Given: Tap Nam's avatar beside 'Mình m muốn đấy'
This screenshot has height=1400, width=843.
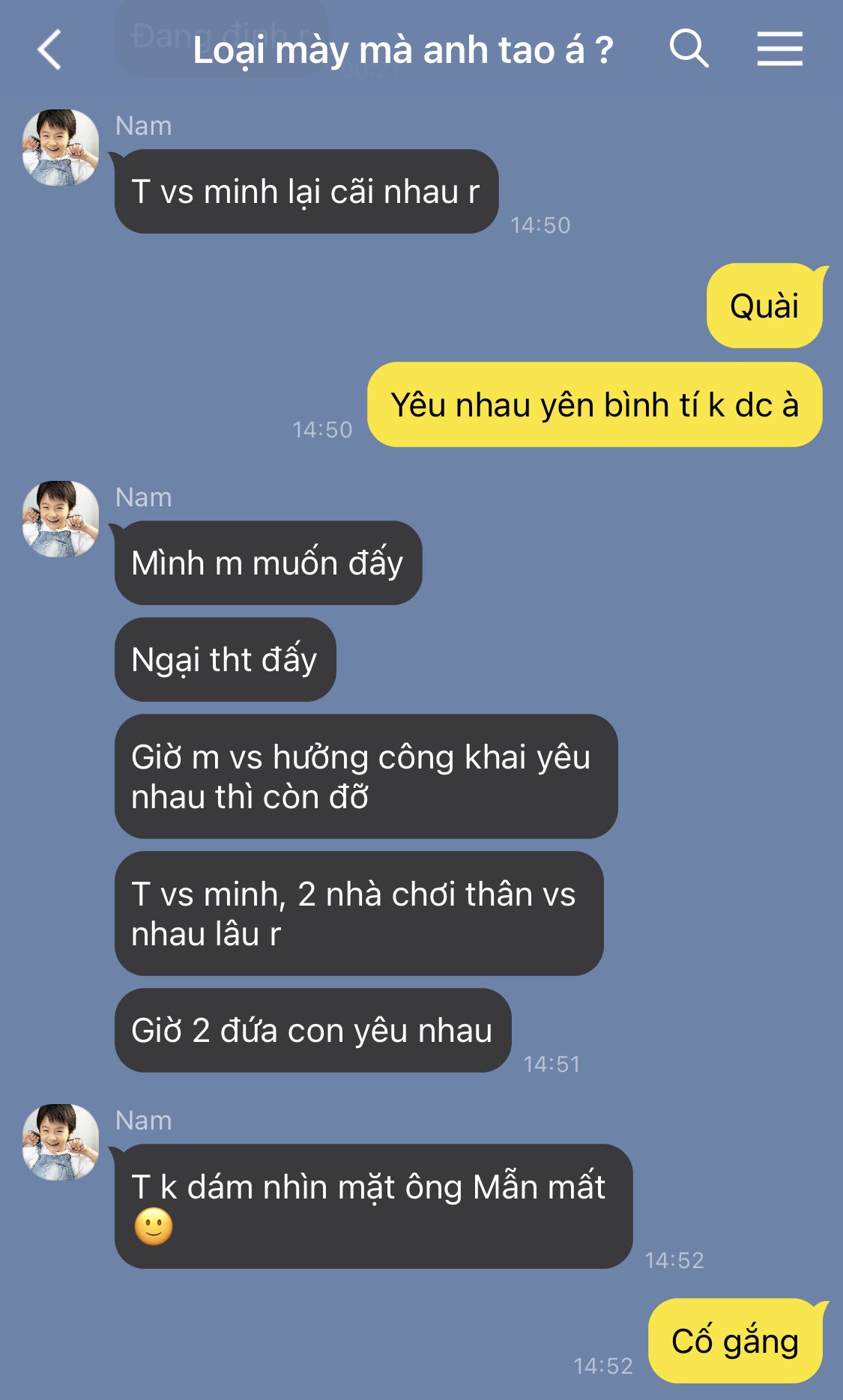Looking at the screenshot, I should coord(61,519).
